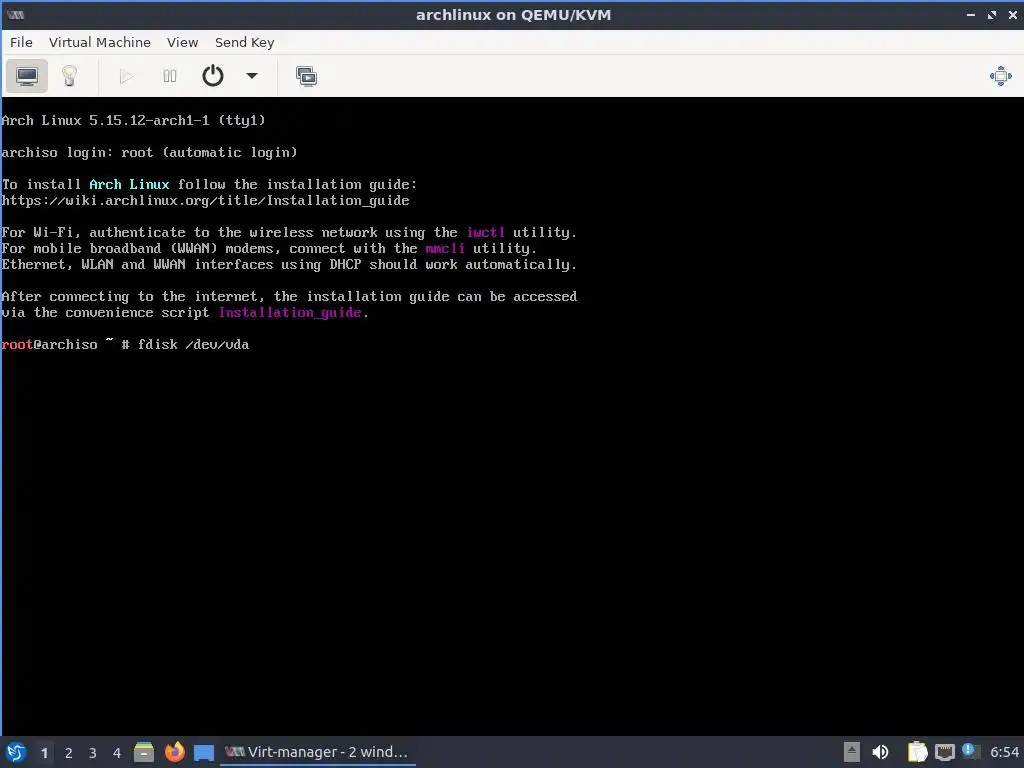Switch to workspace 3

pyautogui.click(x=93, y=753)
